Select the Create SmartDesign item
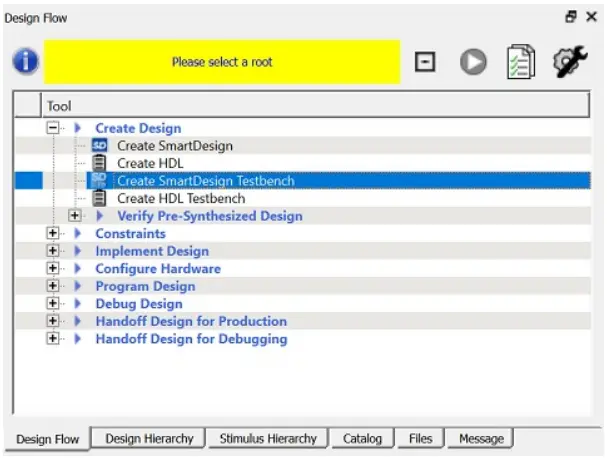Screen dimensions: 607x458 (175, 146)
